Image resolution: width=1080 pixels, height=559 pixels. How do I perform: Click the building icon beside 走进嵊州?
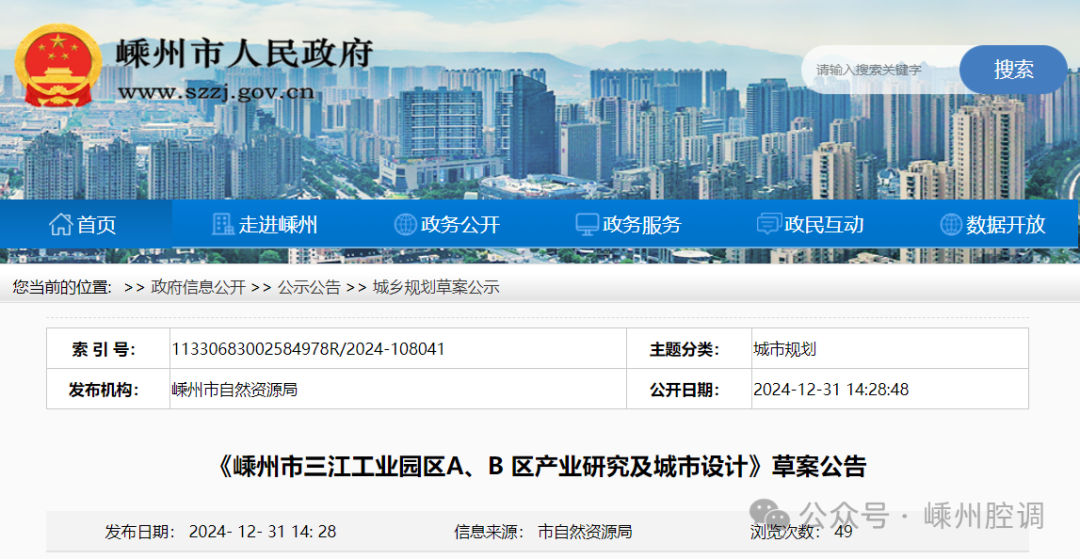(x=222, y=224)
